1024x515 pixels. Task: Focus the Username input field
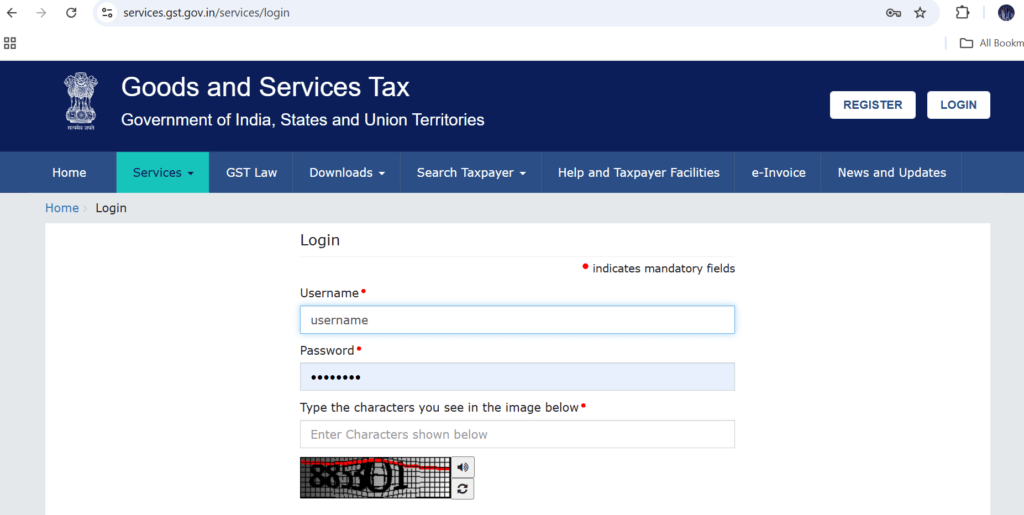(517, 320)
